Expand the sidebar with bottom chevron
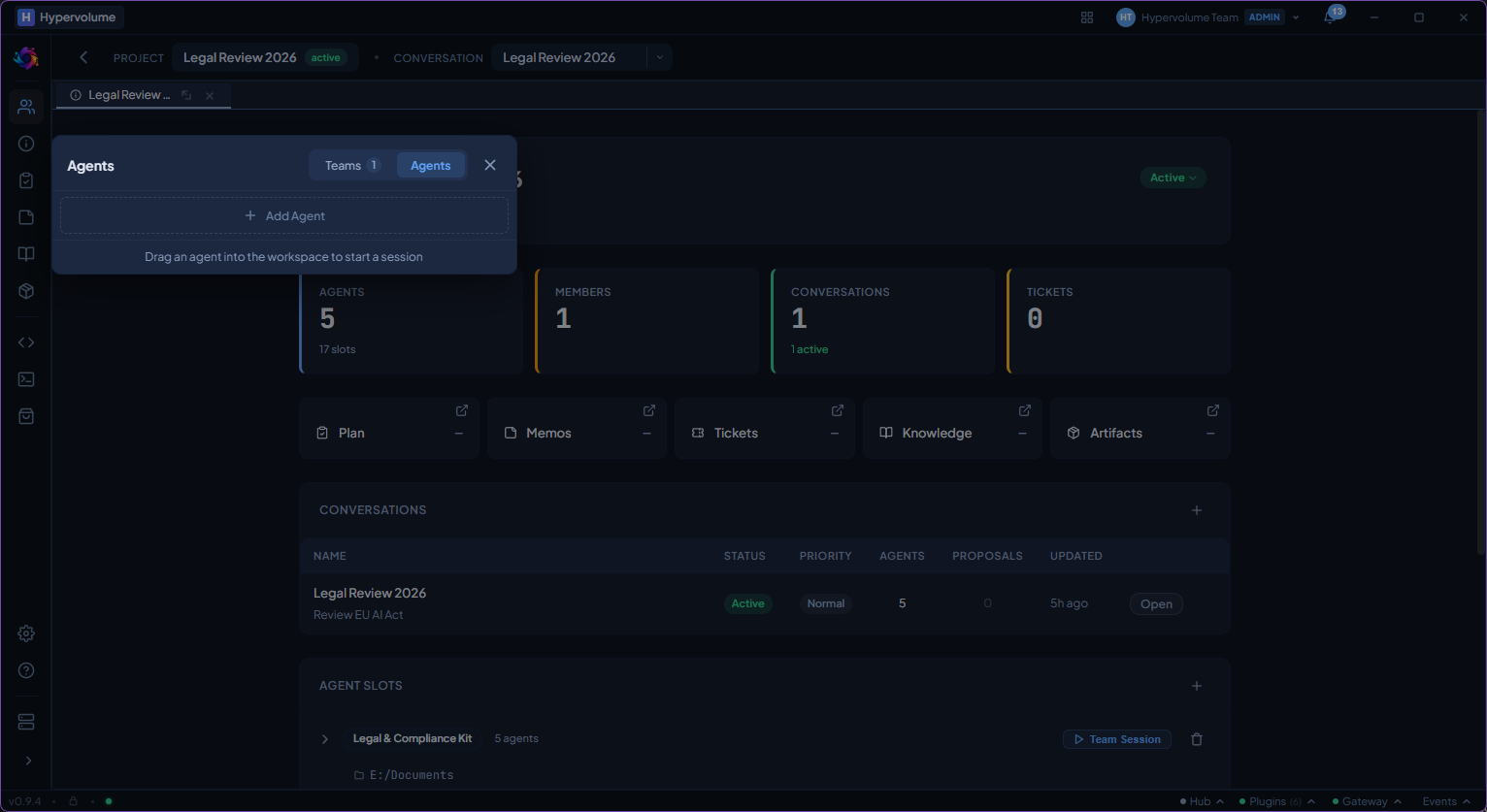Viewport: 1487px width, 812px height. pos(26,761)
